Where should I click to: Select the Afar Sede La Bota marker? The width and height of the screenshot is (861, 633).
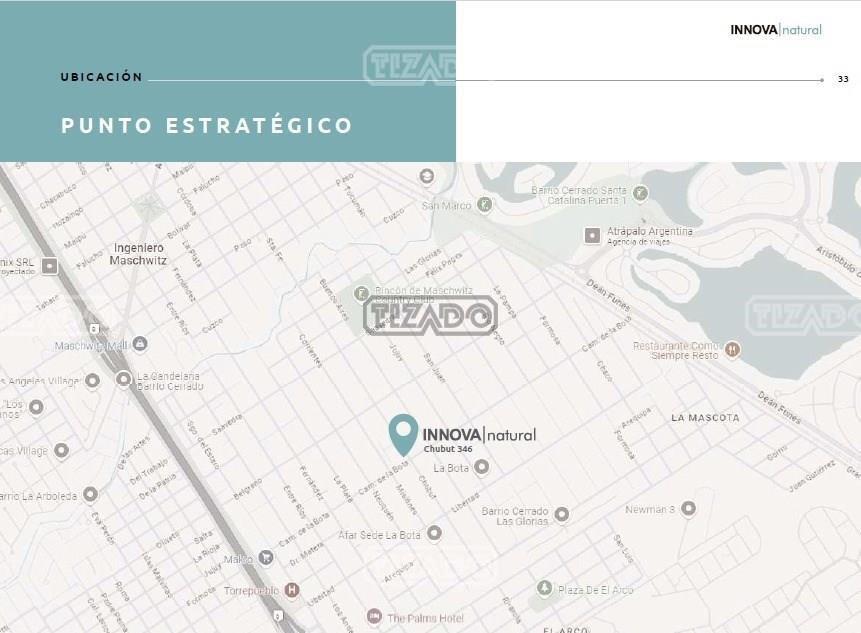tap(434, 533)
